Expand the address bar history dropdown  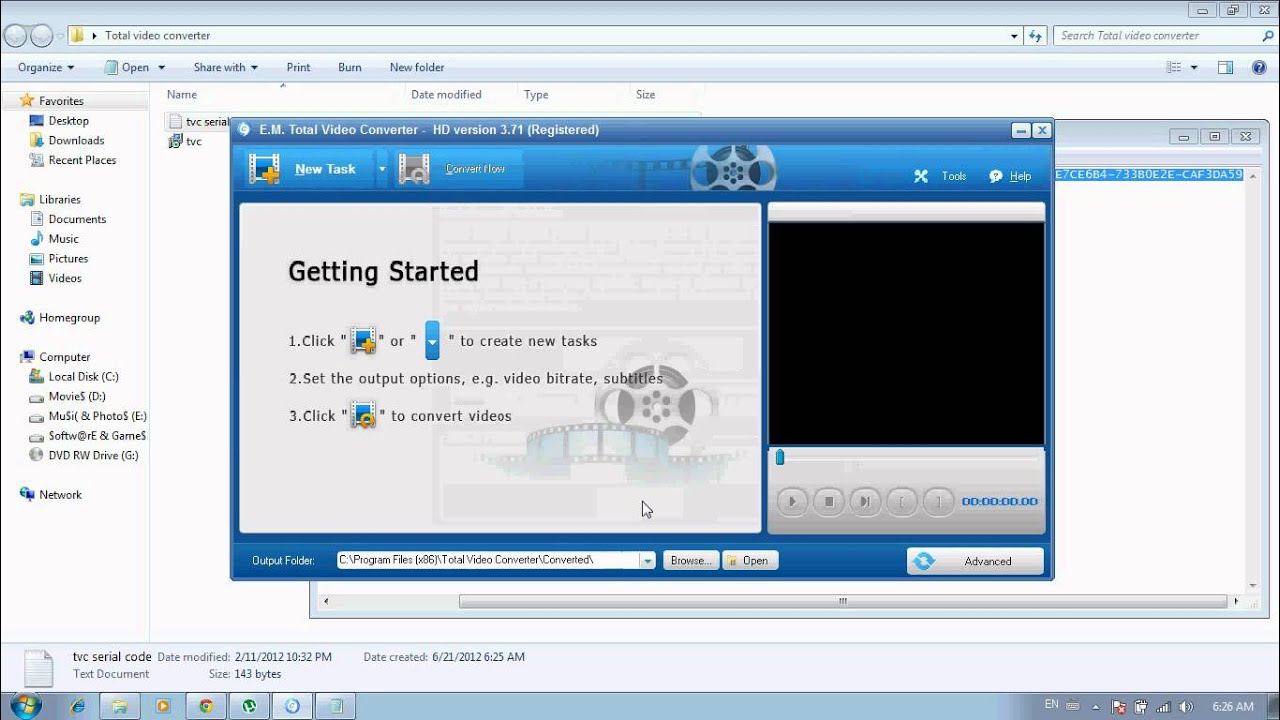1015,35
